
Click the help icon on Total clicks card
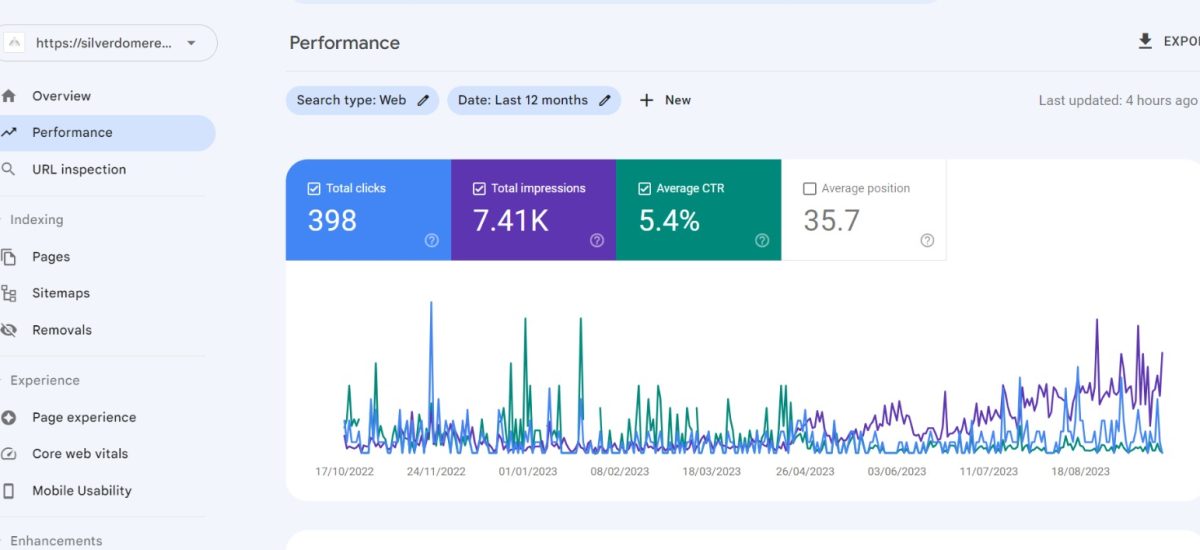(x=432, y=240)
